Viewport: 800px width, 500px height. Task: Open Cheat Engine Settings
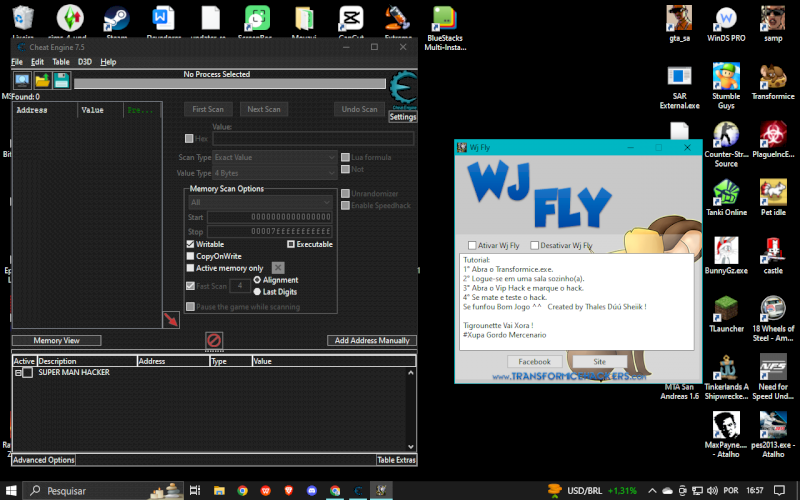(403, 117)
